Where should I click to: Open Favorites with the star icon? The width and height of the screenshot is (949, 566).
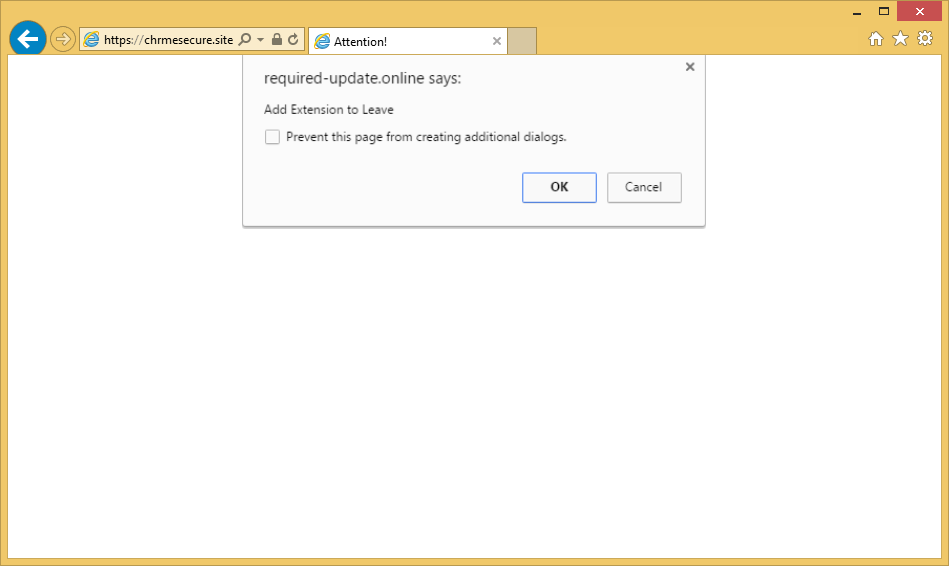tap(901, 39)
